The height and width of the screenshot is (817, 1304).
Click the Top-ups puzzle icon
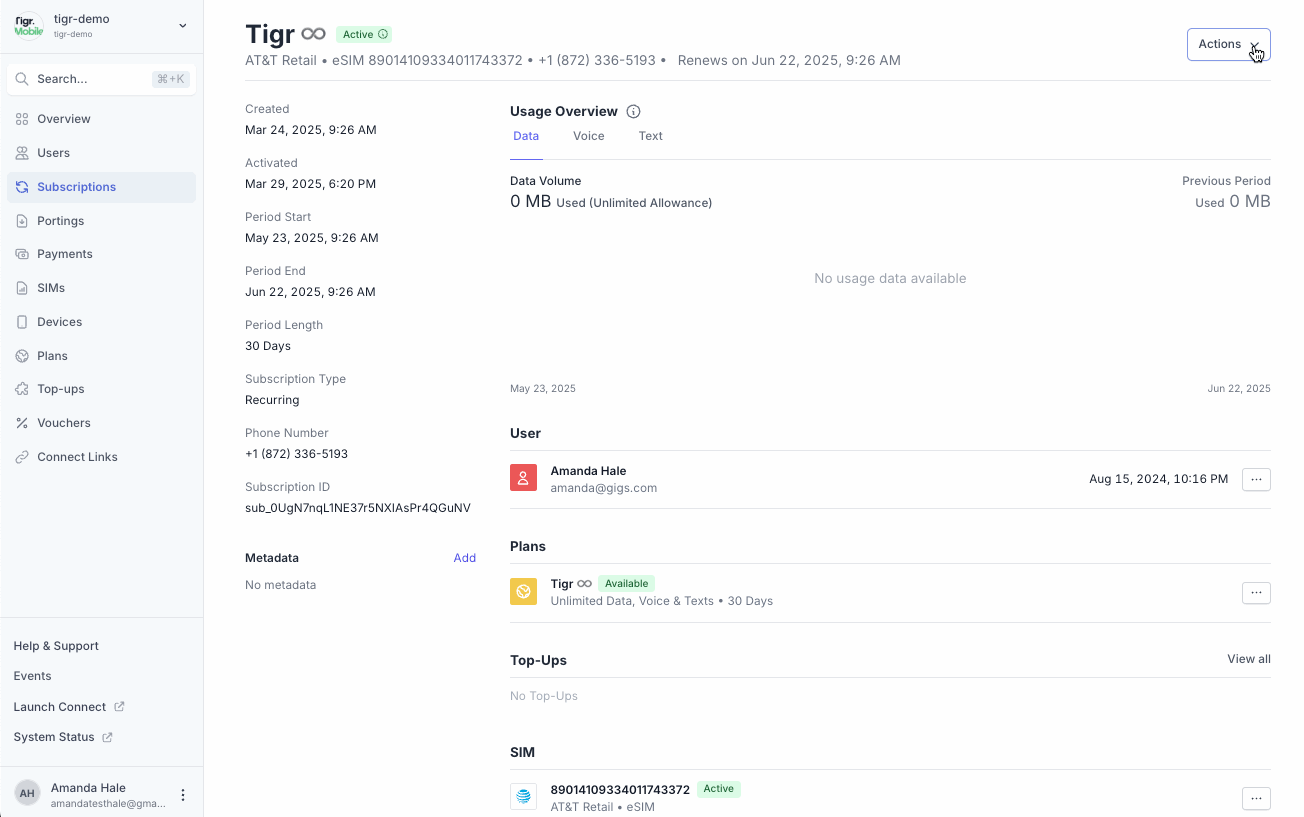[22, 389]
